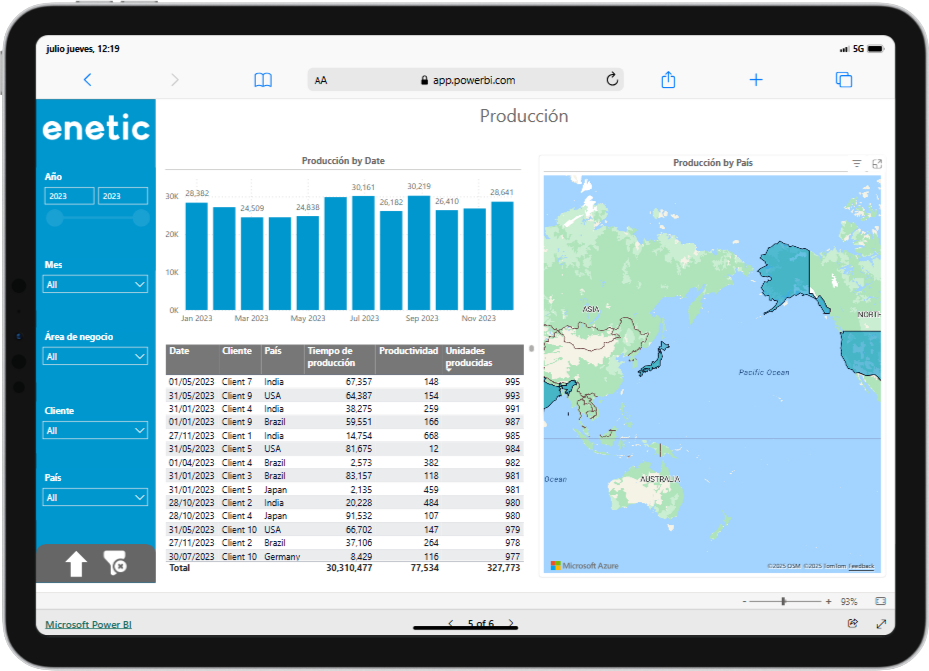Click the map Feedback link
Screen dimensions: 929x671
(861, 566)
